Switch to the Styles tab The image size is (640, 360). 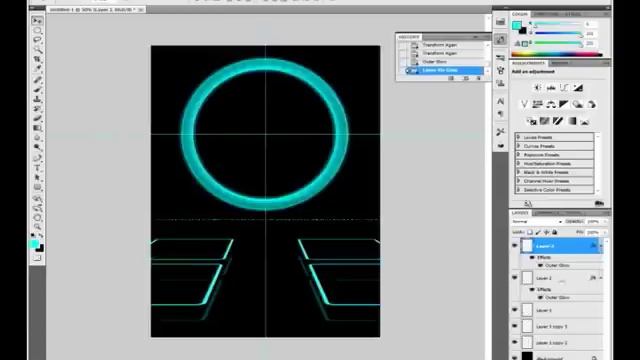[x=573, y=14]
